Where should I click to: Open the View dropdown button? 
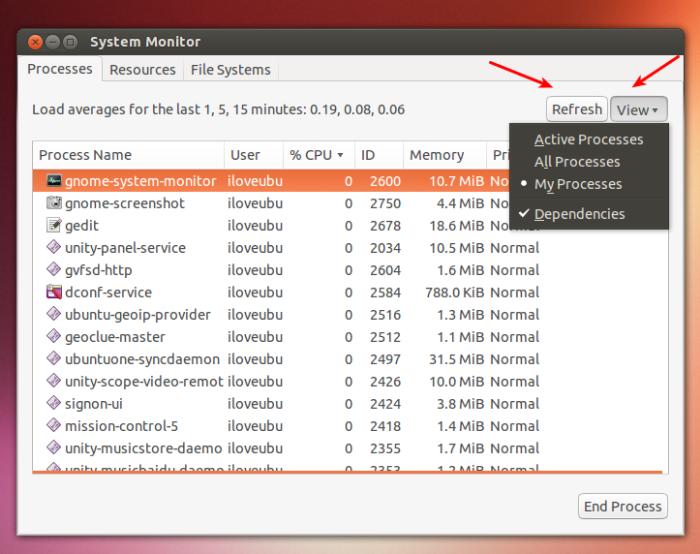coord(639,109)
